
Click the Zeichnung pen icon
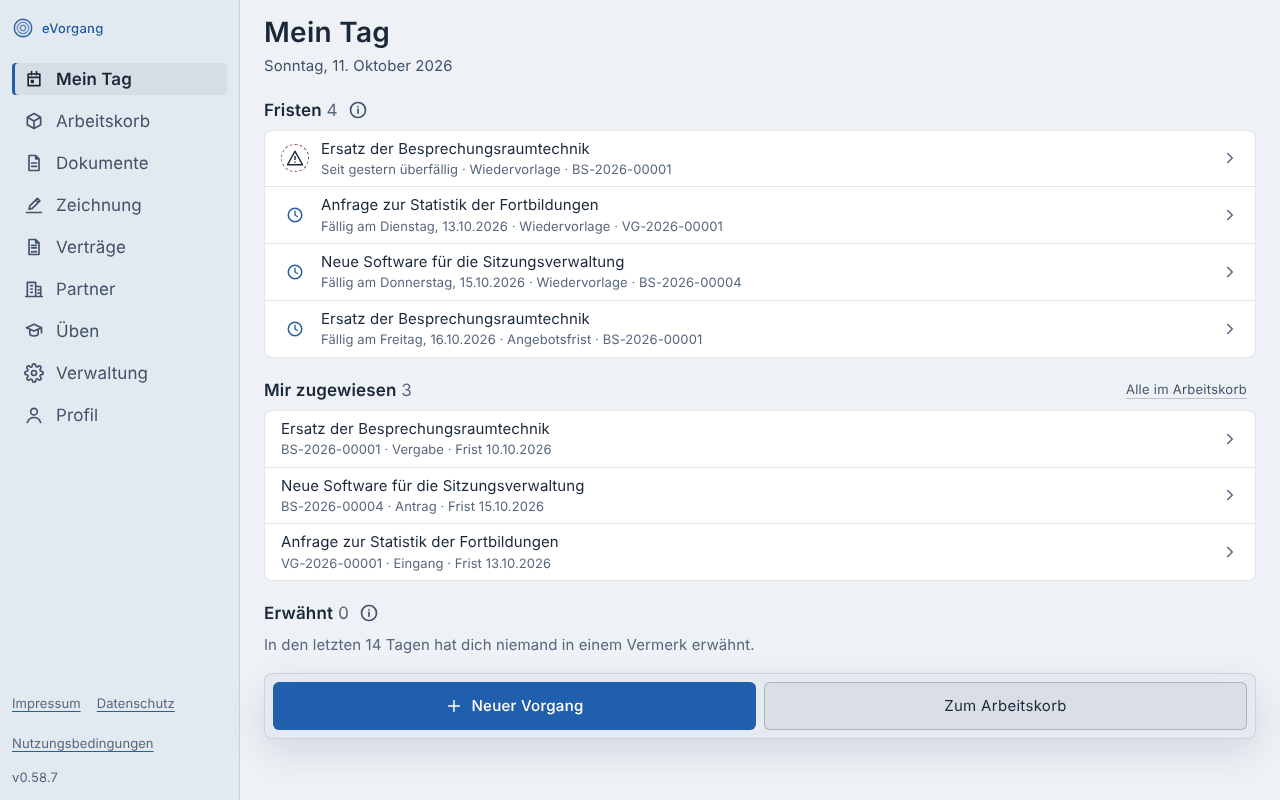point(34,205)
